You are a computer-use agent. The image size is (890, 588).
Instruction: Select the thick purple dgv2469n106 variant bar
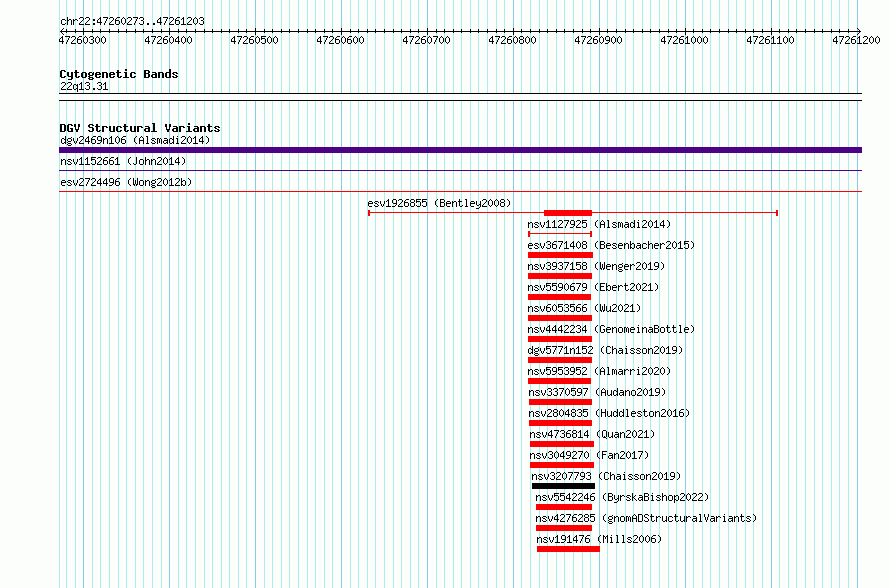click(x=460, y=150)
